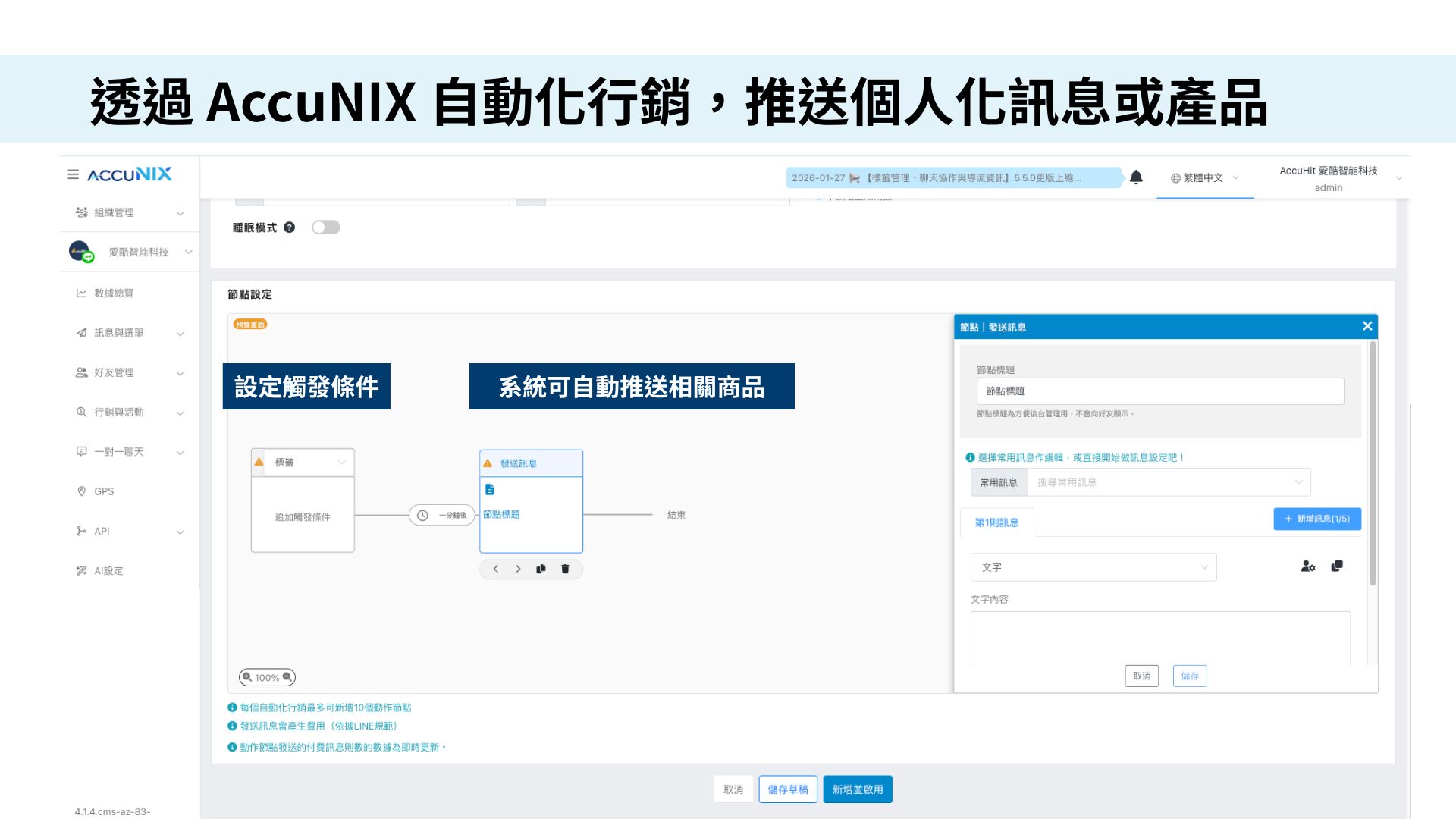Click the 儲存草稿 button

click(x=787, y=789)
